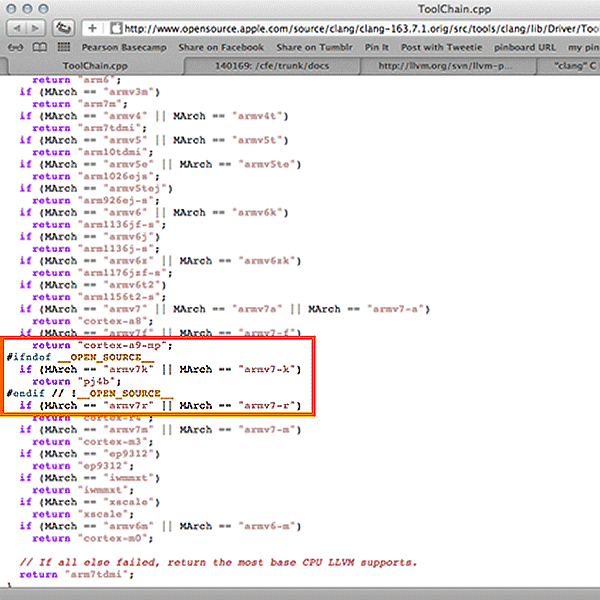Go back to the previous page
The height and width of the screenshot is (600, 600).
[x=17, y=28]
